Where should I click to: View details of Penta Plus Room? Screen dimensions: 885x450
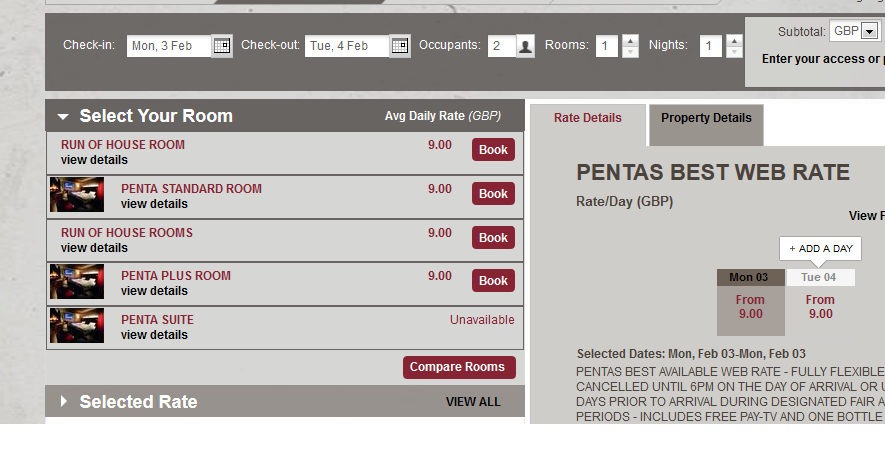coord(154,291)
